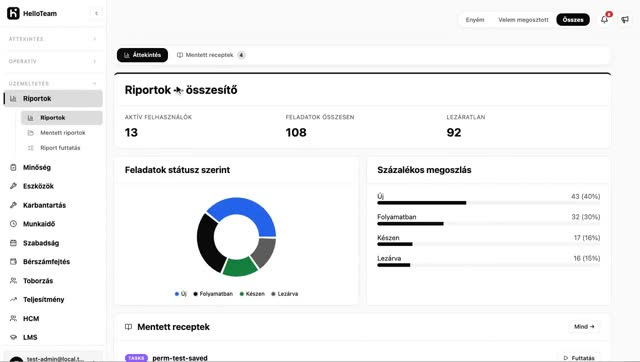Select the Velem megosztott filter
The width and height of the screenshot is (640, 362).
(523, 20)
